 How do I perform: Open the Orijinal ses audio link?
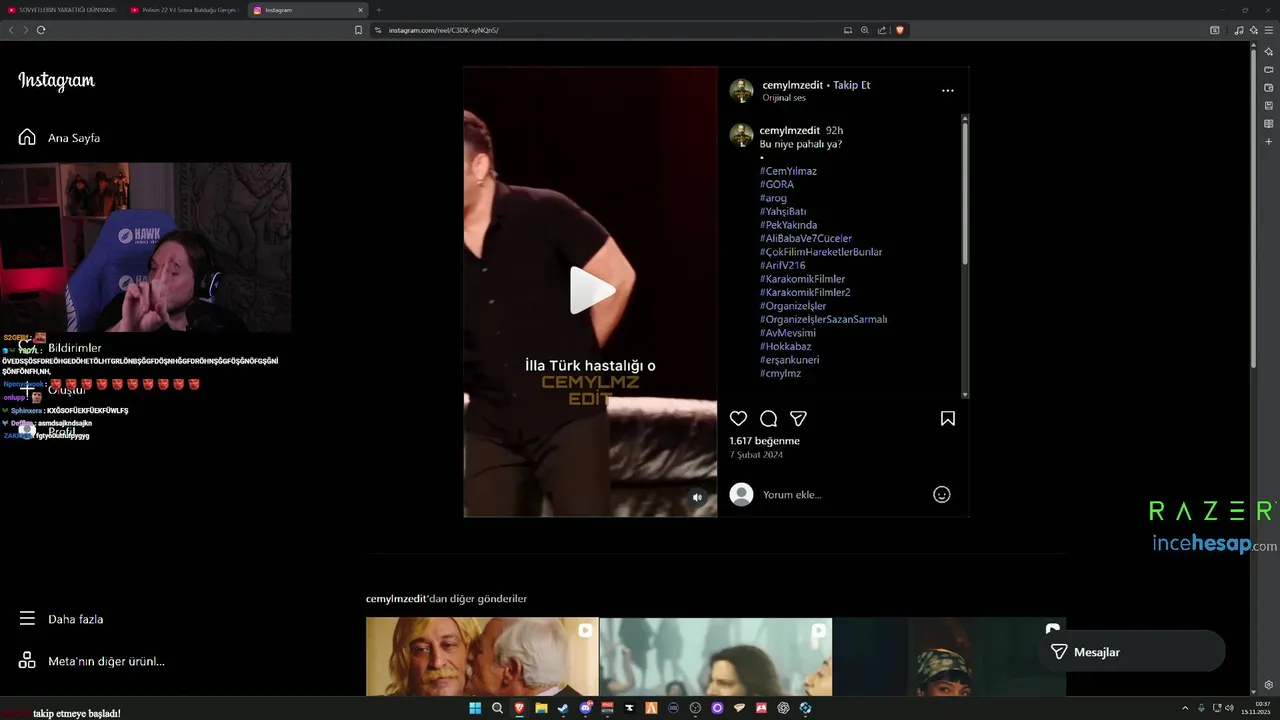(784, 98)
